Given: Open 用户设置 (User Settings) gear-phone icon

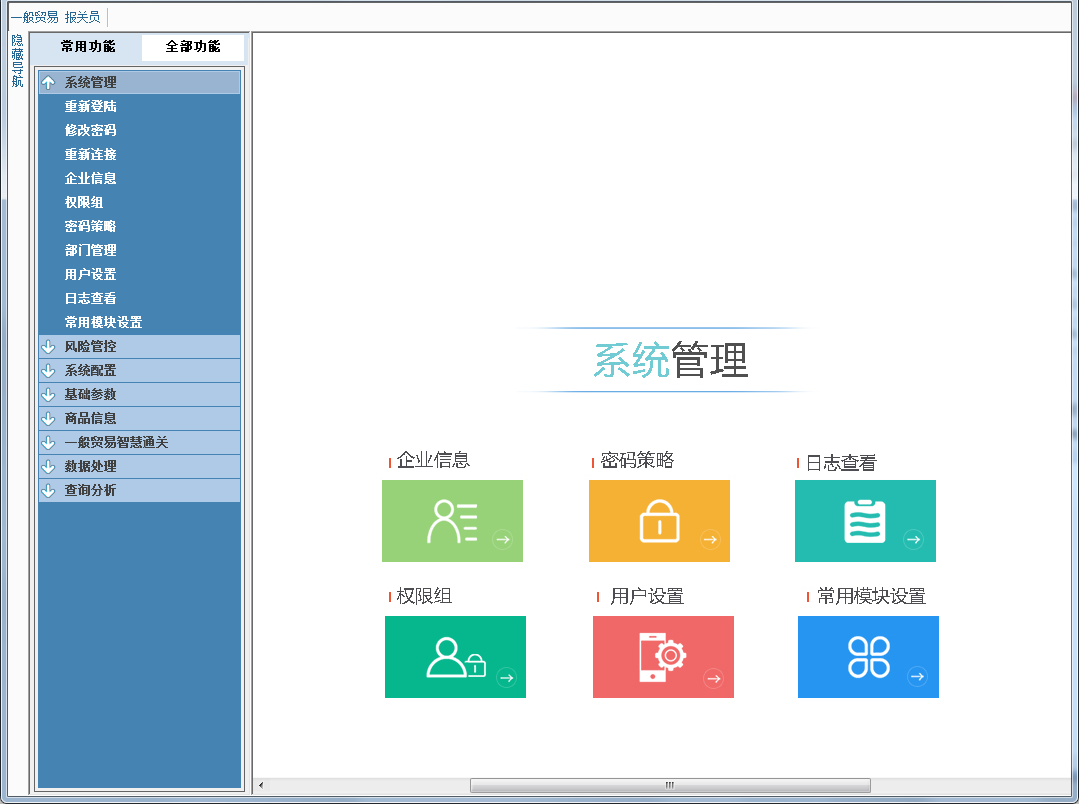Looking at the screenshot, I should tap(663, 656).
